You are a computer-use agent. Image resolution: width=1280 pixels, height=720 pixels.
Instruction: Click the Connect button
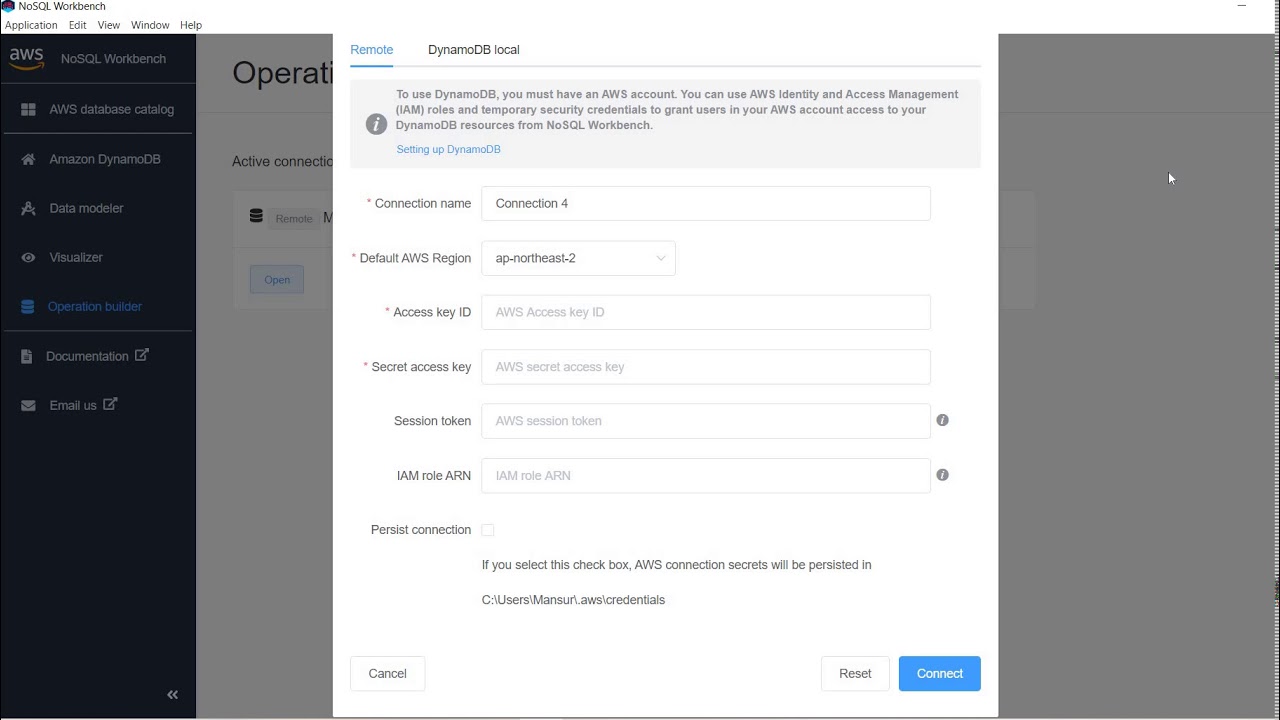(940, 674)
